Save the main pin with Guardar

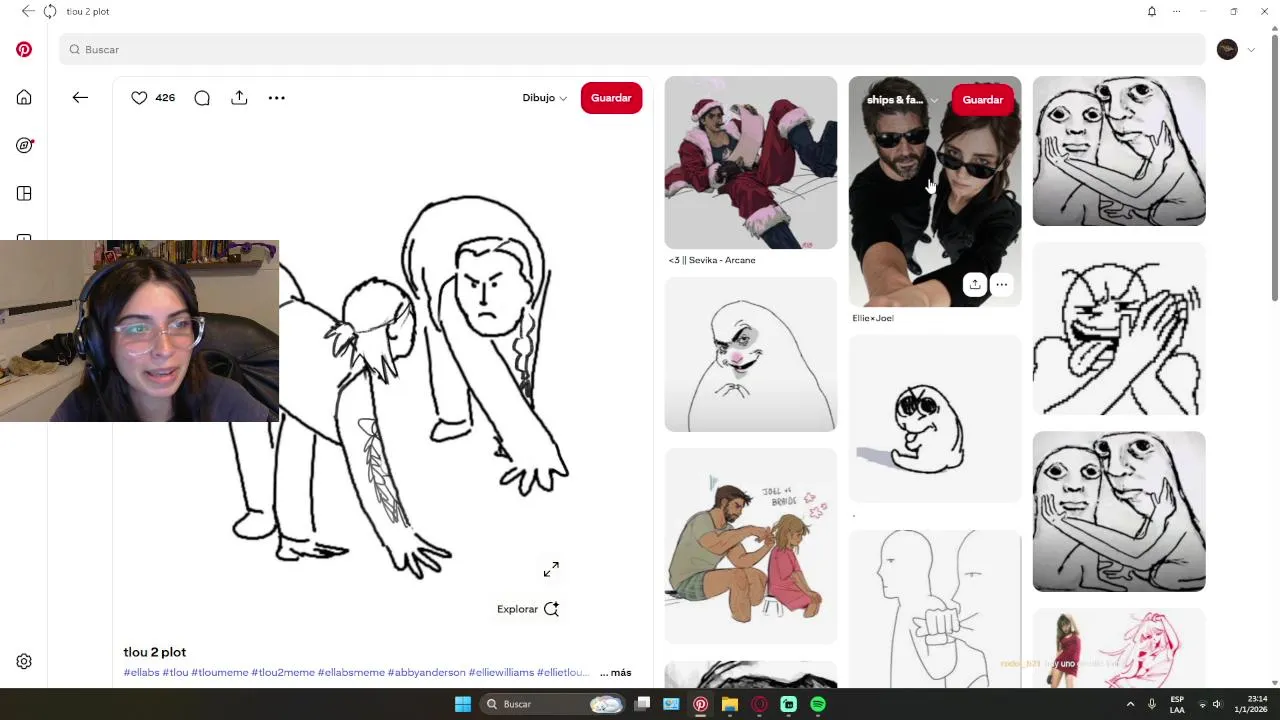point(611,98)
